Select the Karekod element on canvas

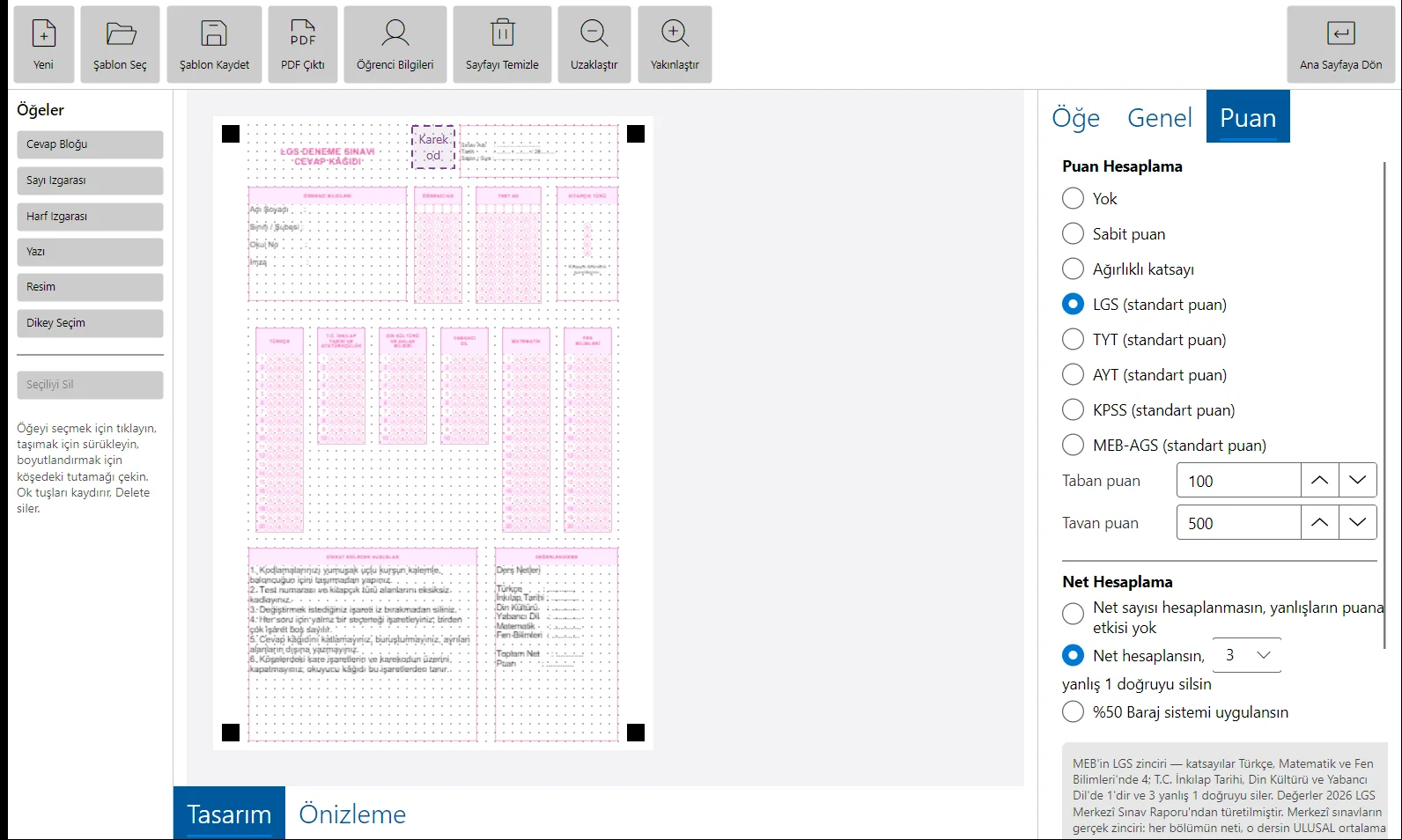tap(433, 147)
